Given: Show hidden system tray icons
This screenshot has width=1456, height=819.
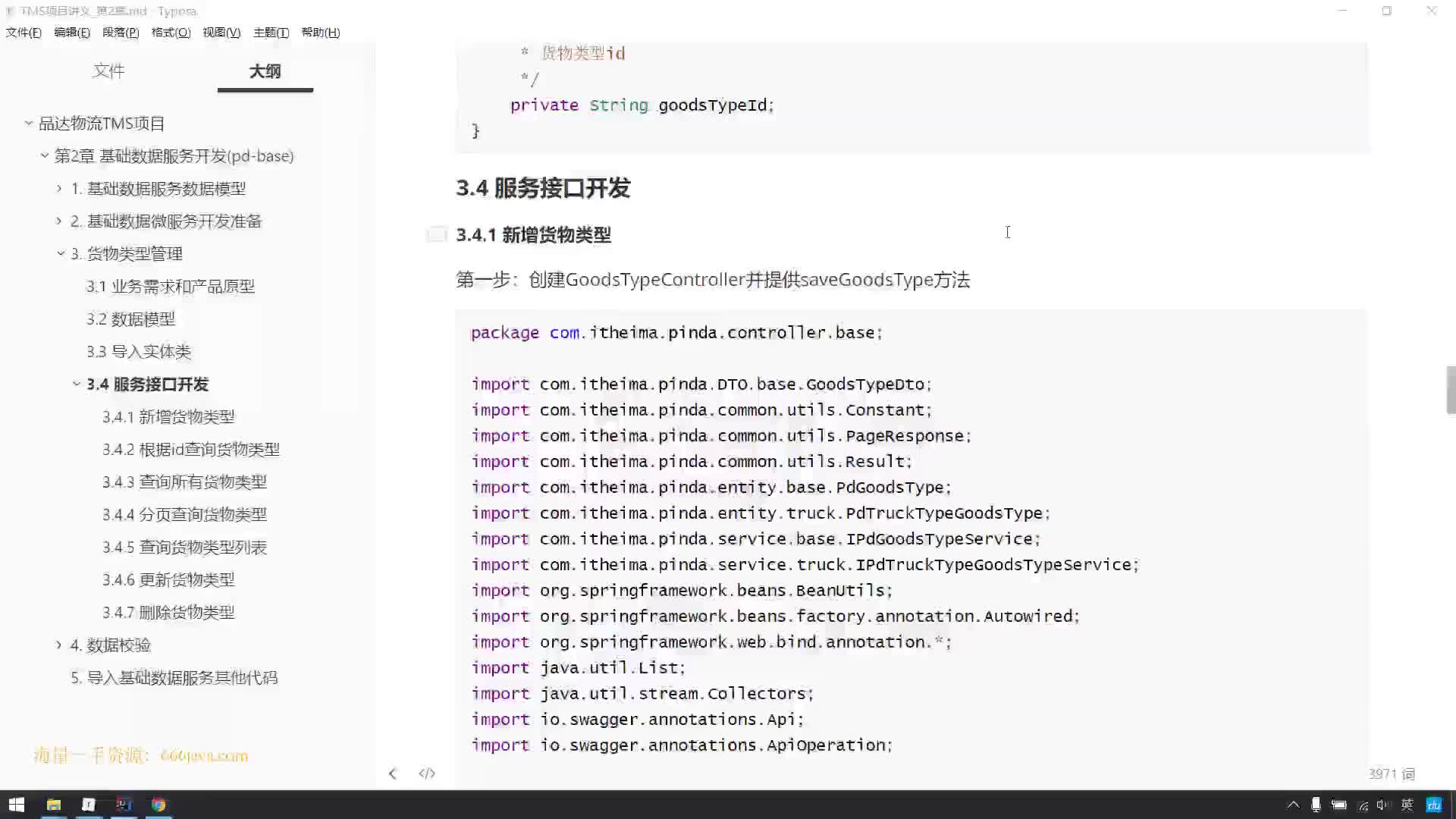Looking at the screenshot, I should 1293,805.
